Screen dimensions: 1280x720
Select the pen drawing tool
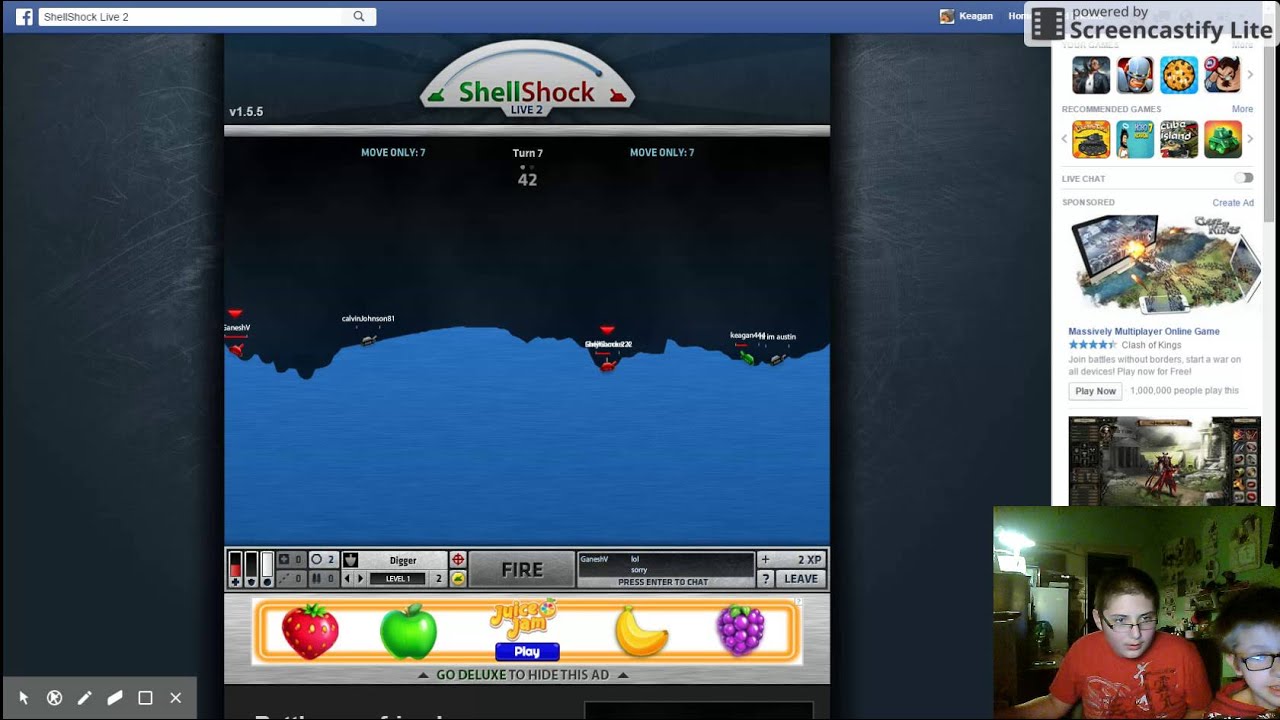[85, 698]
